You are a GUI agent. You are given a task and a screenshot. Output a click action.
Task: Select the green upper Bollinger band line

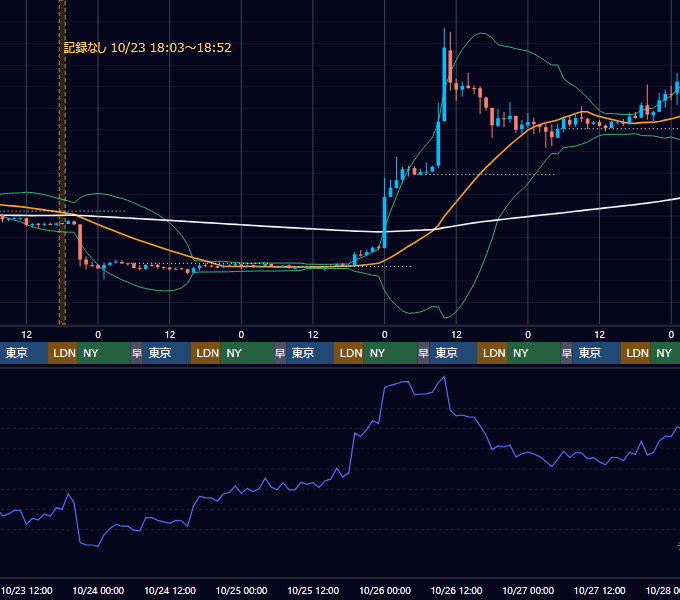[x=529, y=52]
